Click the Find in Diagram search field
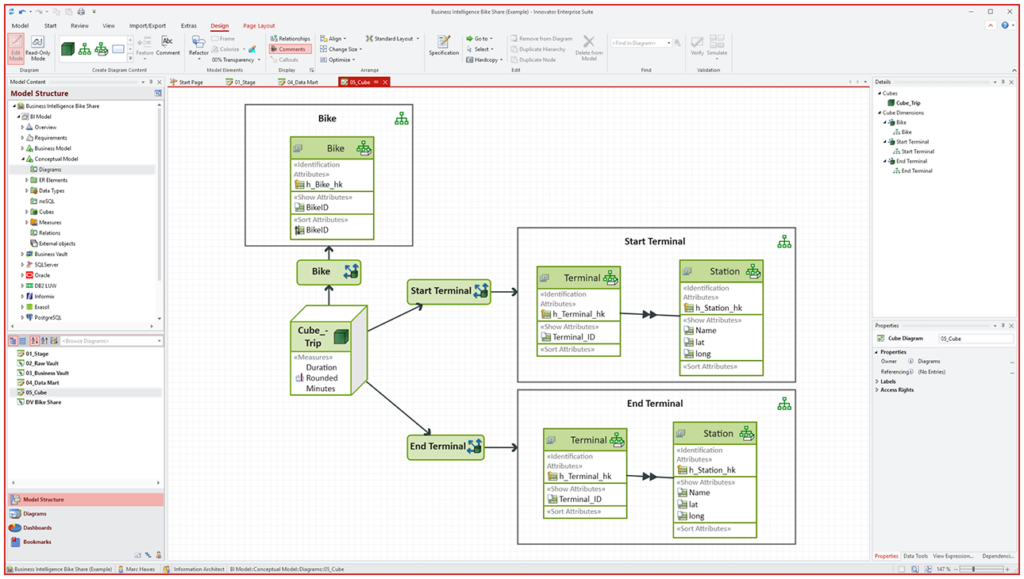The width and height of the screenshot is (1024, 579). coord(640,43)
